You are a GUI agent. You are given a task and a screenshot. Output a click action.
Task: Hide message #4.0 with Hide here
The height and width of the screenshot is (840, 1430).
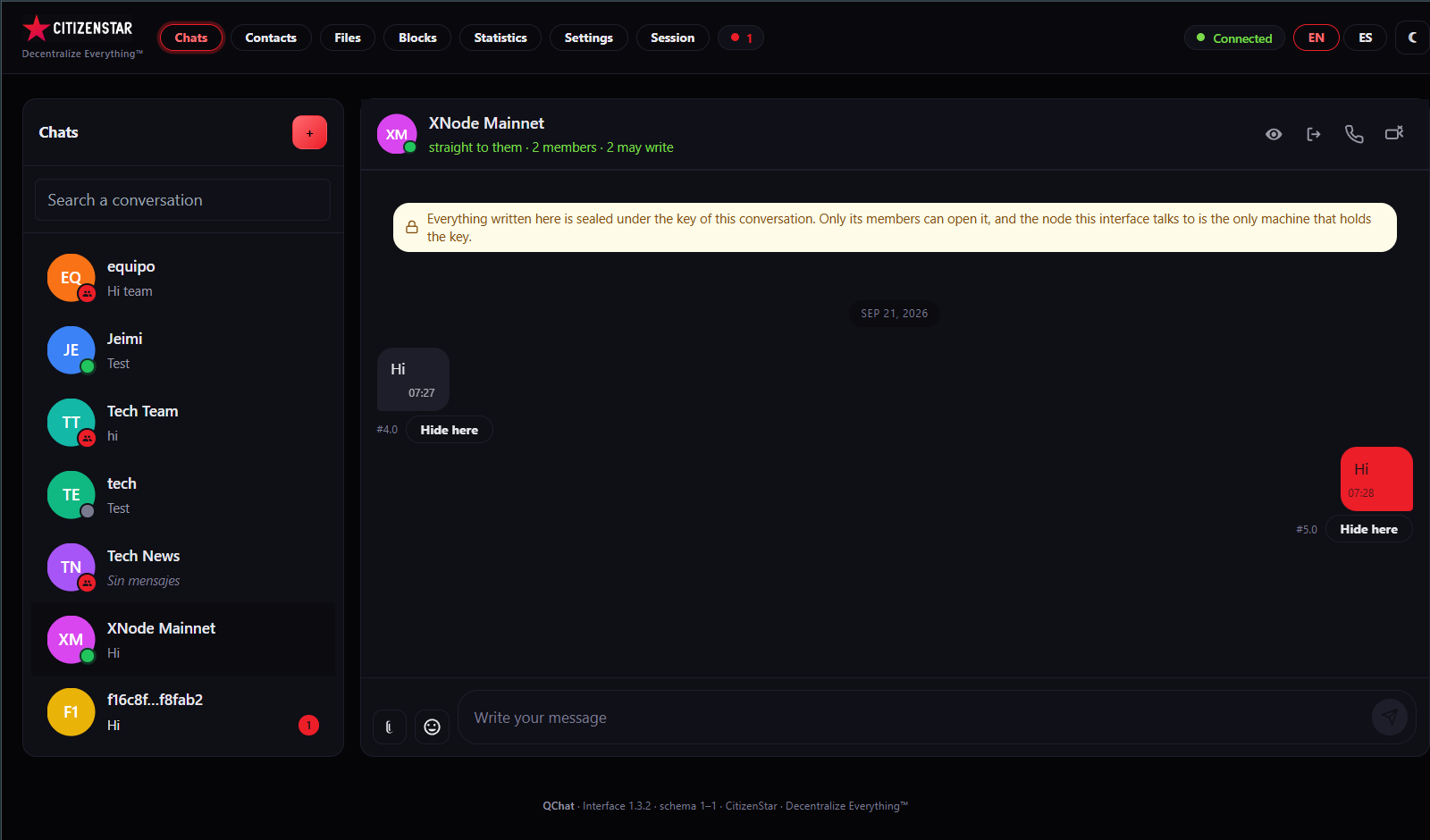tap(450, 430)
